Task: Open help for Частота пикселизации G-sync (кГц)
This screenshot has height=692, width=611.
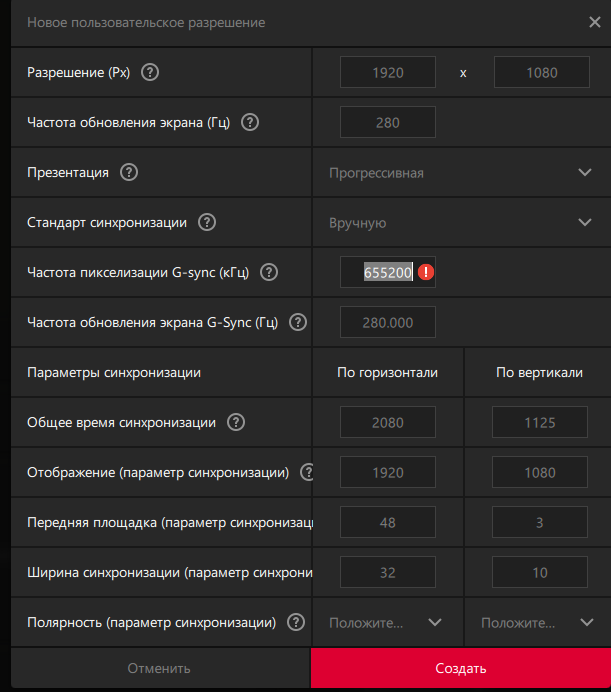Action: pyautogui.click(x=269, y=272)
